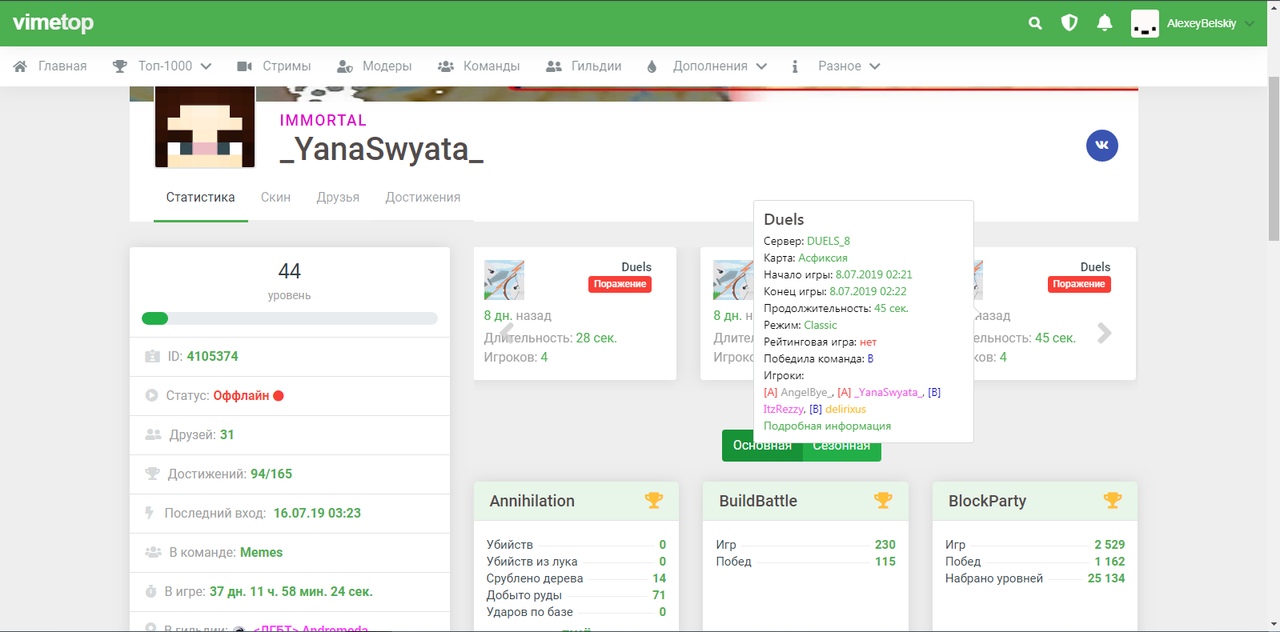Screen dimensions: 1280x632
Task: Switch to the Достижения tab
Action: coord(422,197)
